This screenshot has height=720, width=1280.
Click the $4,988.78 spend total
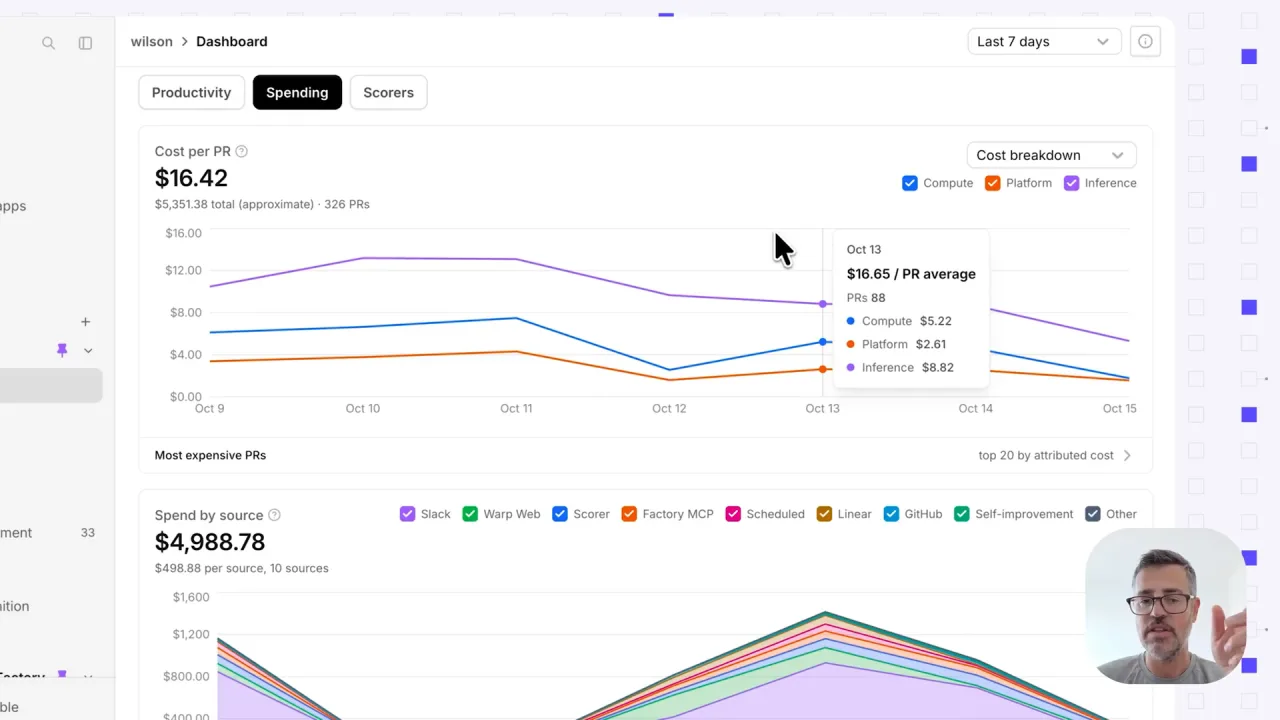pos(210,542)
